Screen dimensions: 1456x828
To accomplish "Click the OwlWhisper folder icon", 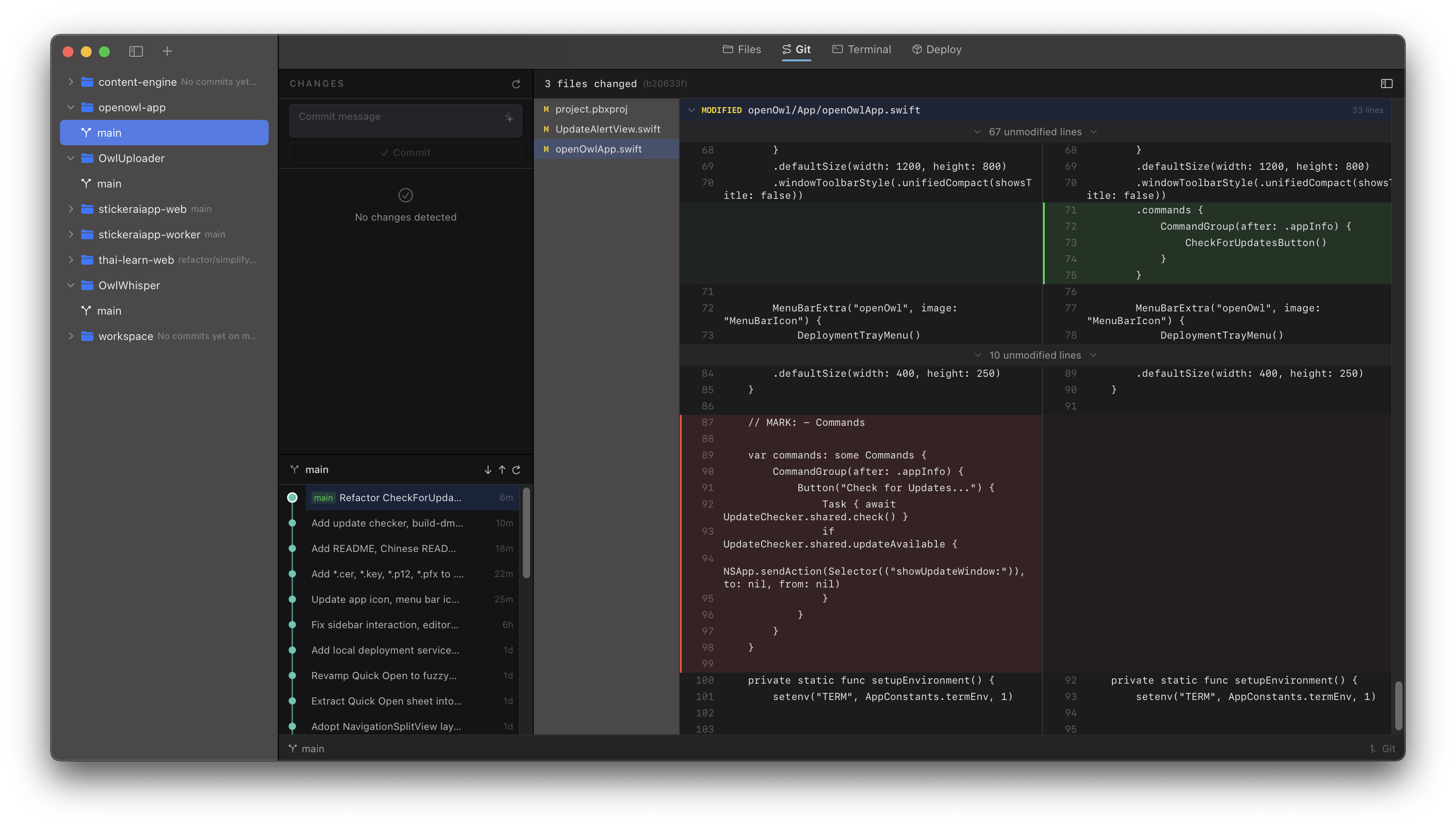I will [x=87, y=286].
